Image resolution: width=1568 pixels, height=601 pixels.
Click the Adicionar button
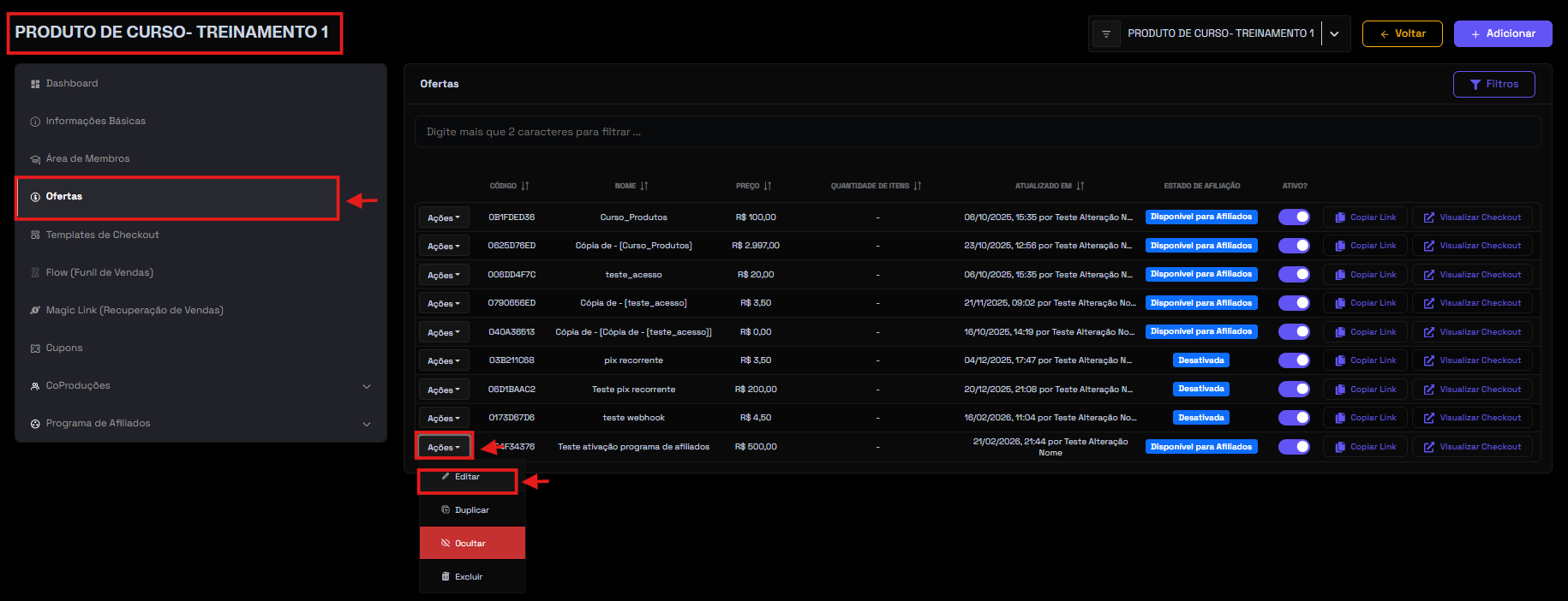(1502, 34)
